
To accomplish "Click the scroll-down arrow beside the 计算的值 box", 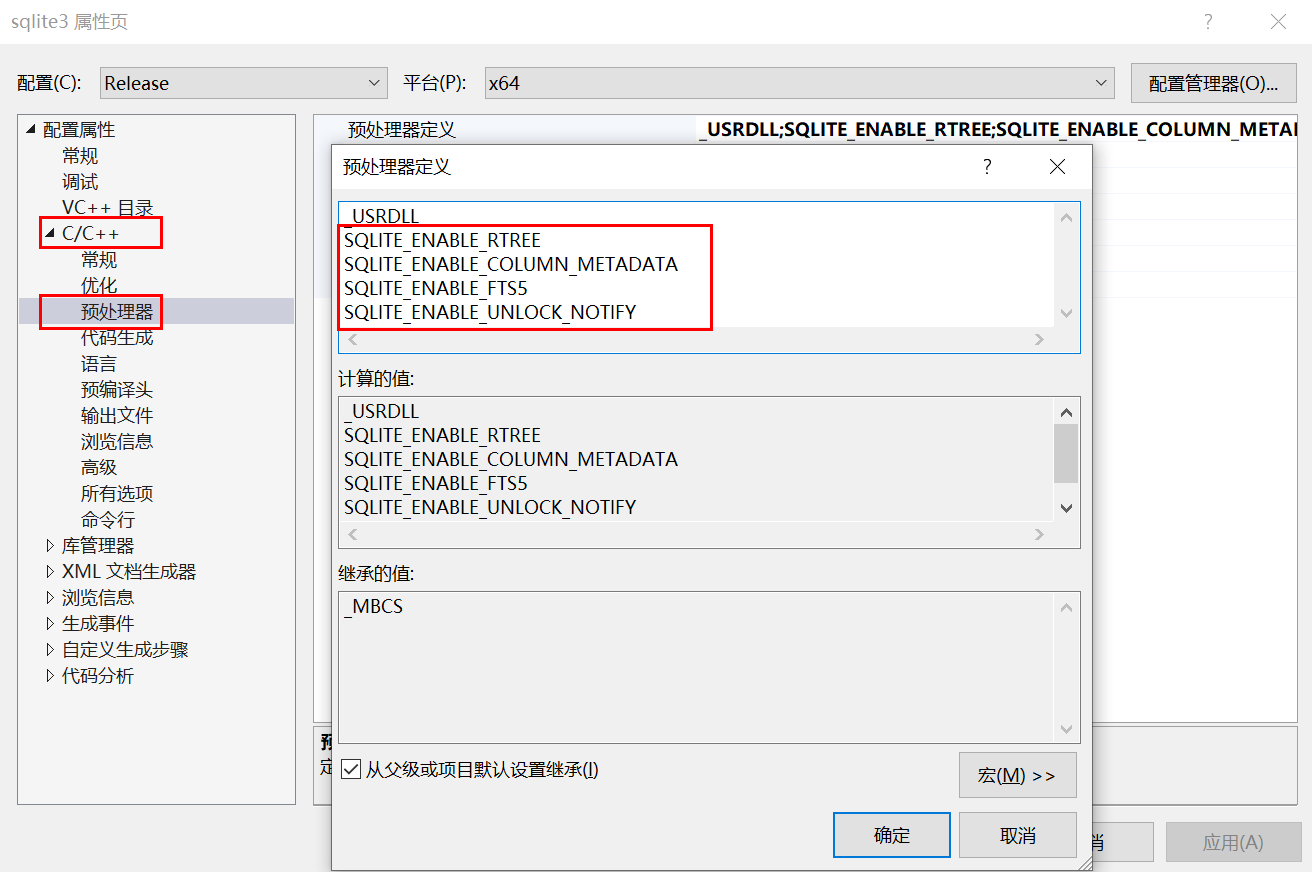I will [1066, 508].
